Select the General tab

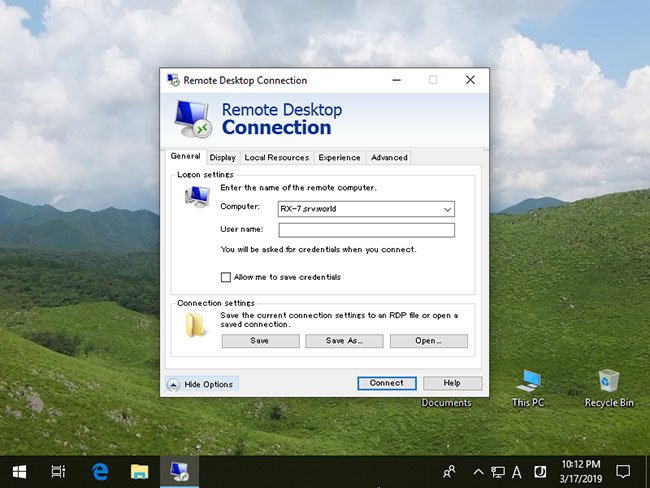coord(185,156)
